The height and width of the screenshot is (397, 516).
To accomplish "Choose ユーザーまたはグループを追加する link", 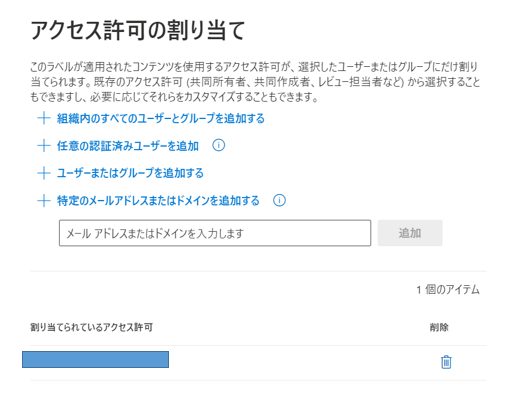I will point(130,173).
